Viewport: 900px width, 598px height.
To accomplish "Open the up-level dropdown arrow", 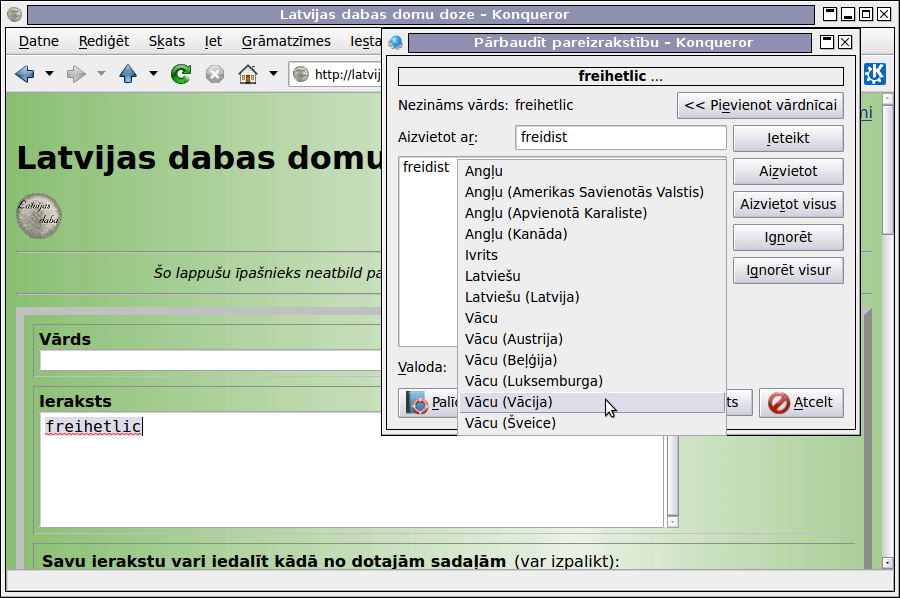I will click(x=153, y=73).
